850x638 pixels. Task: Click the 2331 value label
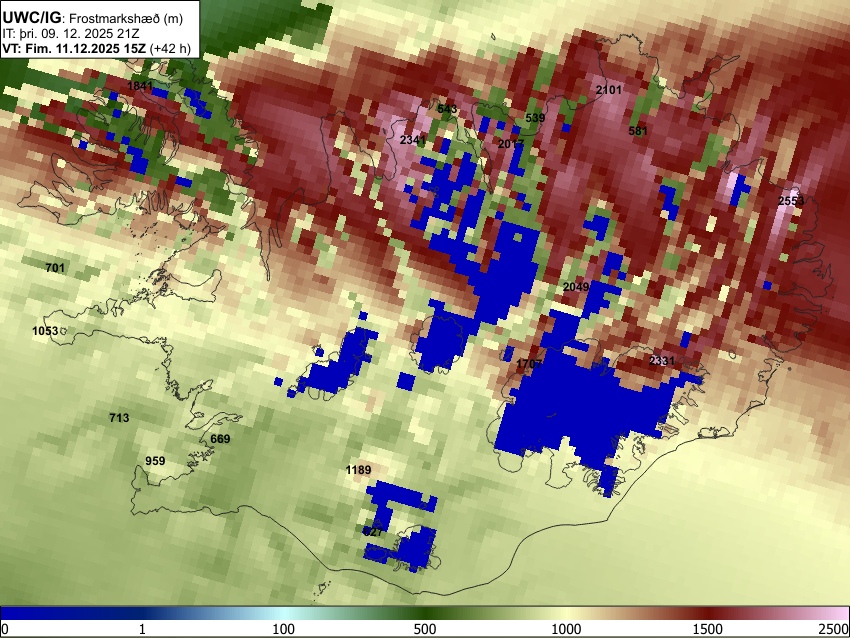(x=662, y=360)
